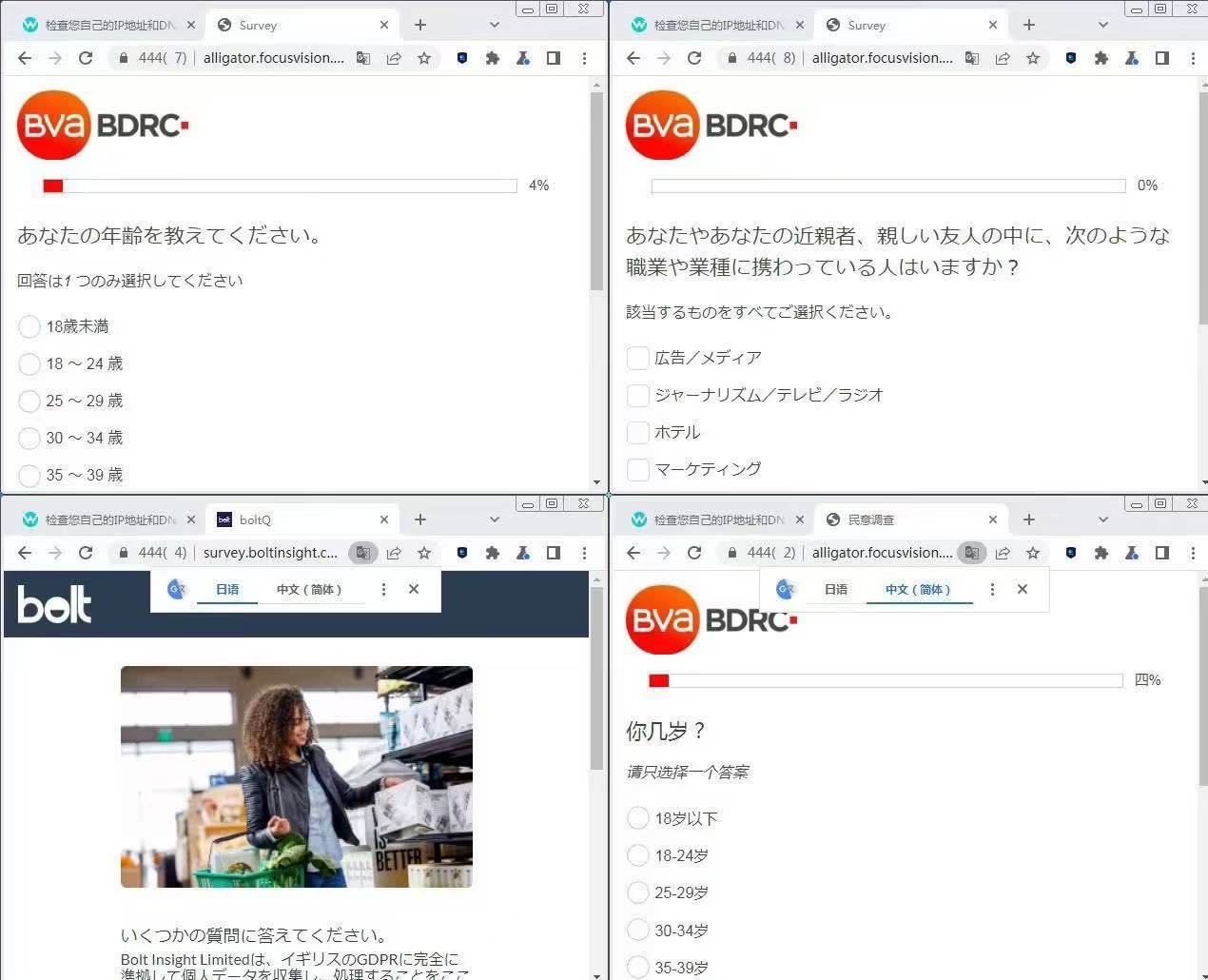The height and width of the screenshot is (980, 1208).
Task: Open extensions puzzle icon in boltQ window
Action: point(493,553)
